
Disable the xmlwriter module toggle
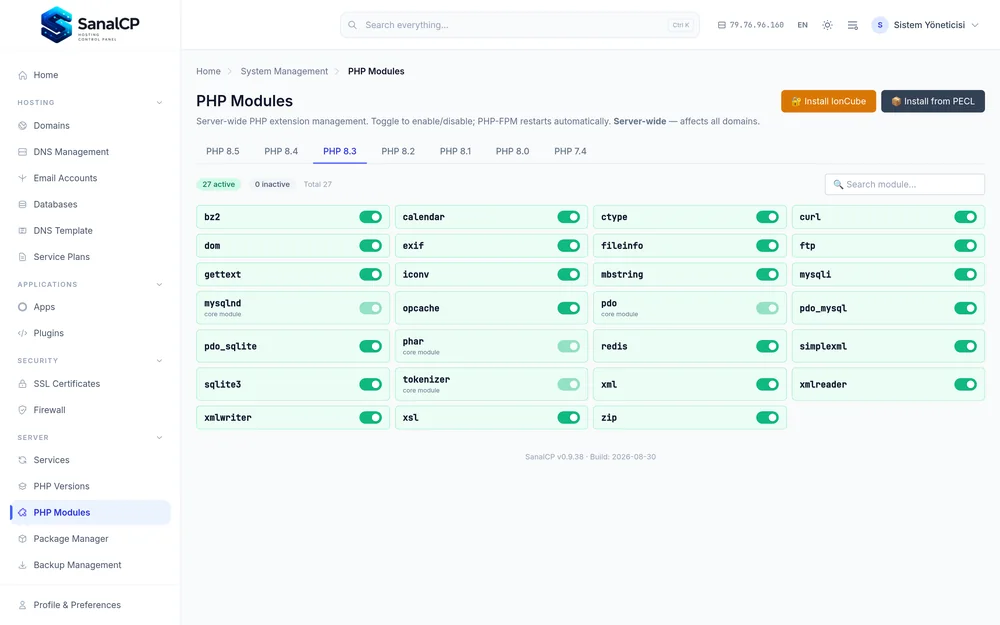pyautogui.click(x=370, y=417)
